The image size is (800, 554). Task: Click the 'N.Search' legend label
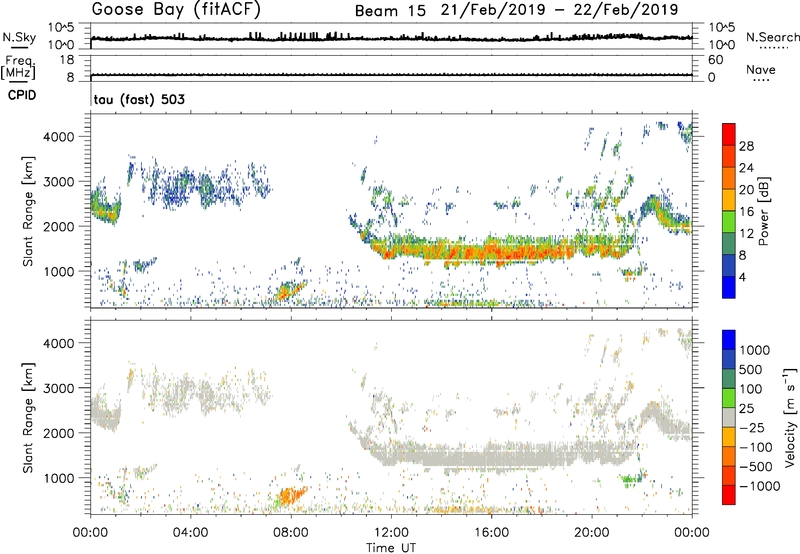click(x=772, y=37)
